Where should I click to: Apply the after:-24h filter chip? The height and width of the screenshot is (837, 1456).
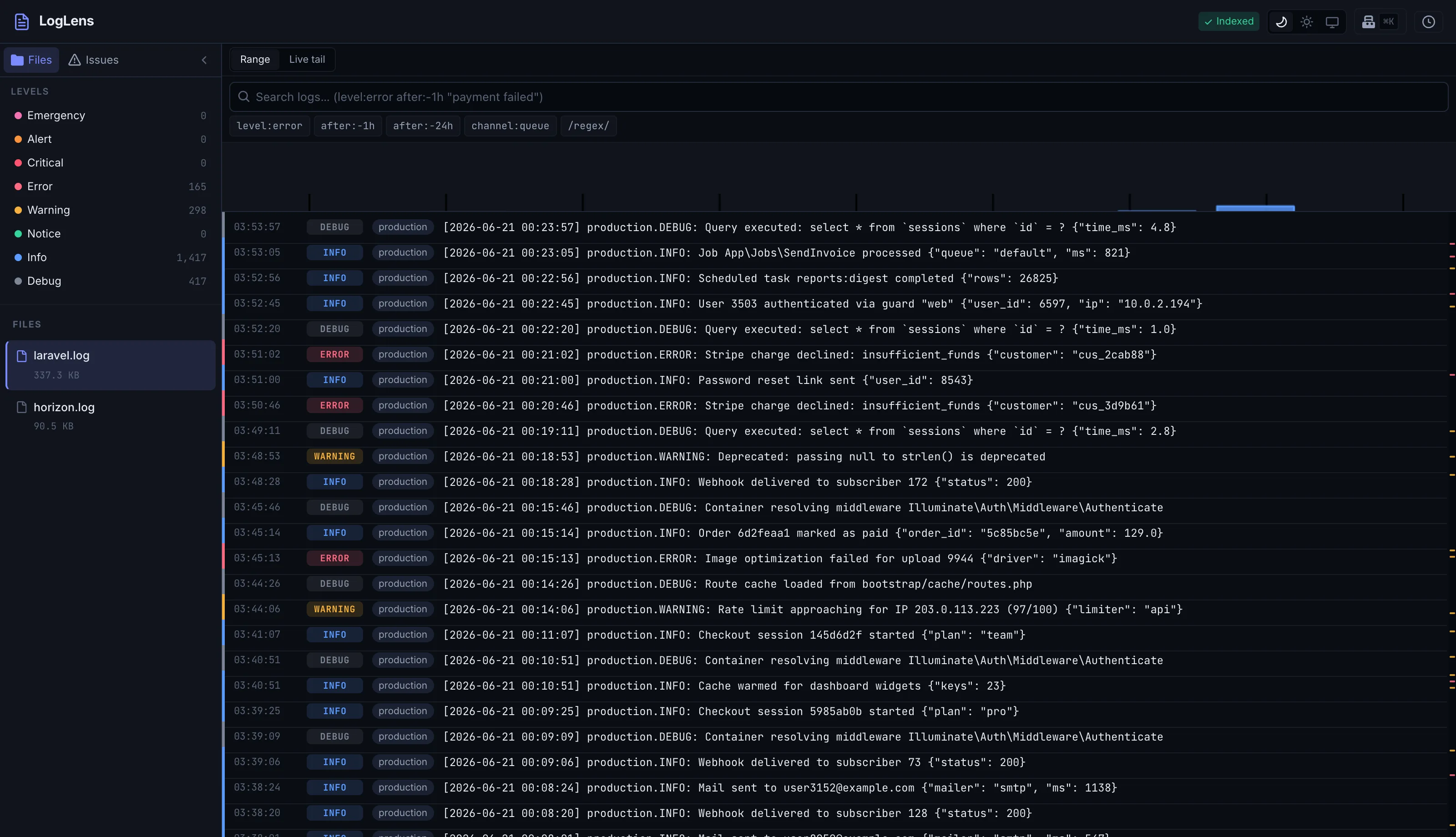pos(423,126)
